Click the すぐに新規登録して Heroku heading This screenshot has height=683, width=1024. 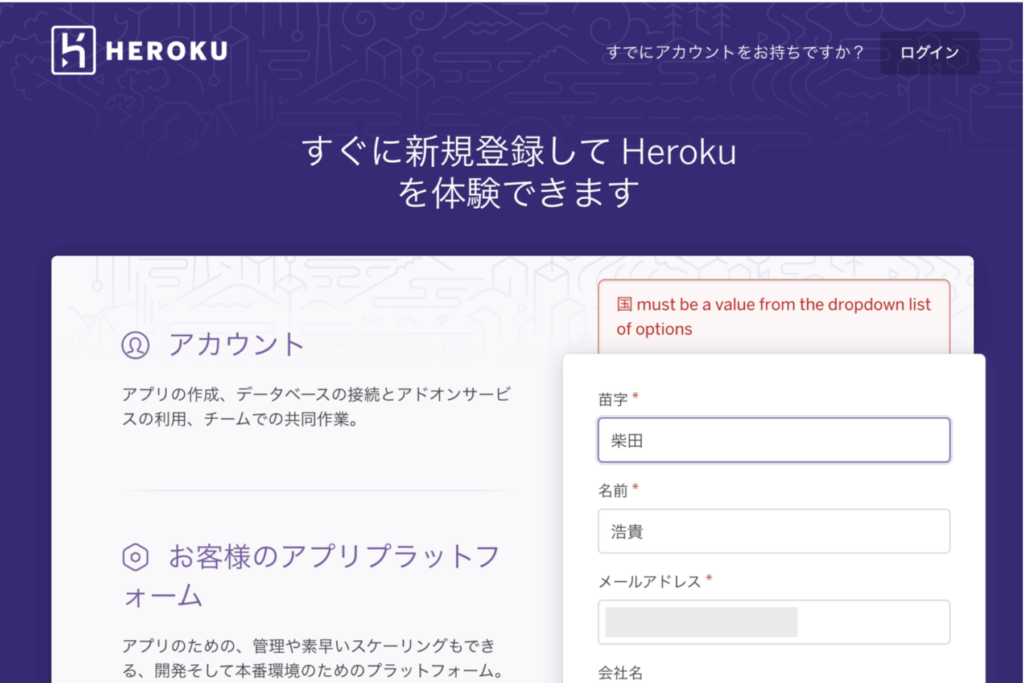(518, 153)
